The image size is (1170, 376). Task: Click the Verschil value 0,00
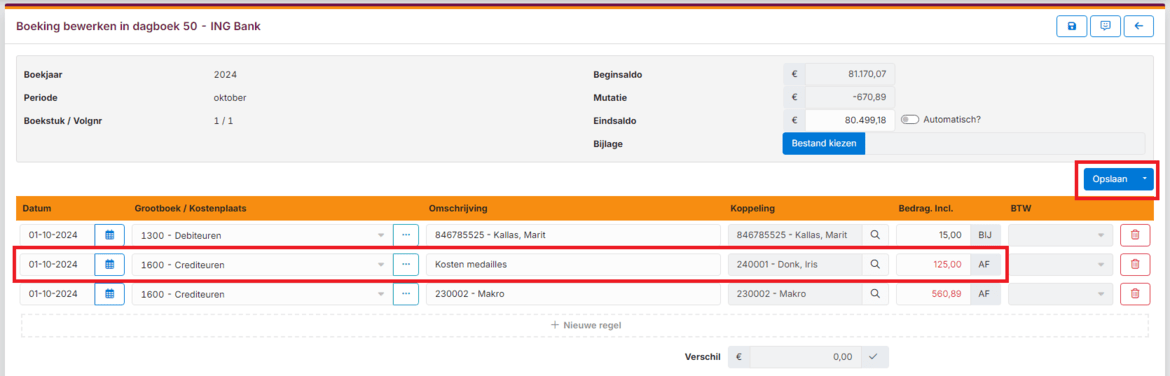click(805, 357)
